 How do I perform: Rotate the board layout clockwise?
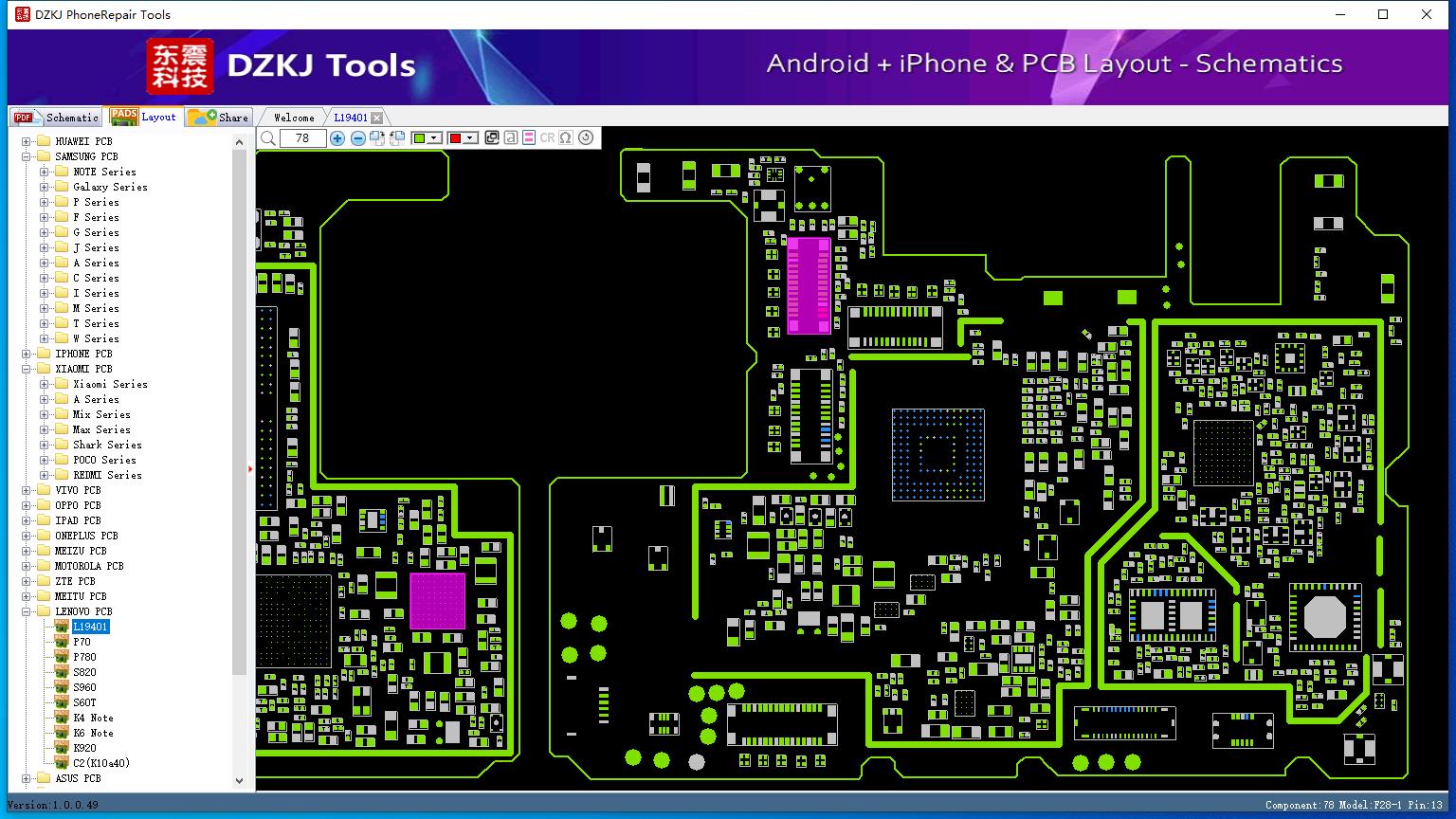click(x=377, y=138)
